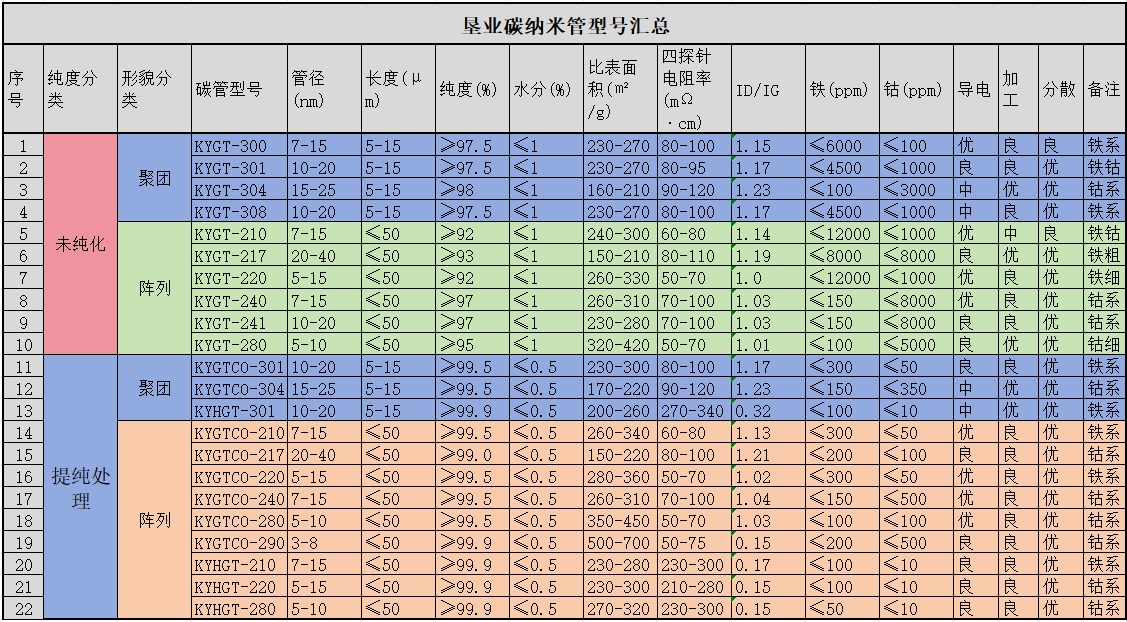Screen dimensions: 1127x622
Task: Click the 加工 header cell
Action: [x=1018, y=88]
